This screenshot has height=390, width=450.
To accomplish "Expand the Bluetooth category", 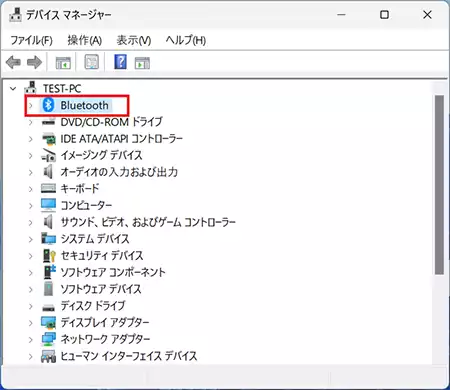I will coord(31,105).
